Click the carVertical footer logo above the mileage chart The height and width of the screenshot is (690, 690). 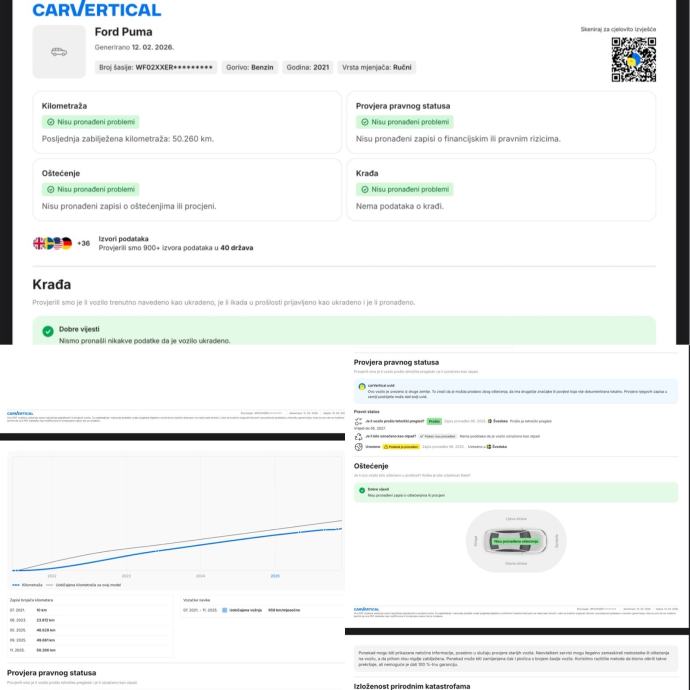[x=20, y=413]
